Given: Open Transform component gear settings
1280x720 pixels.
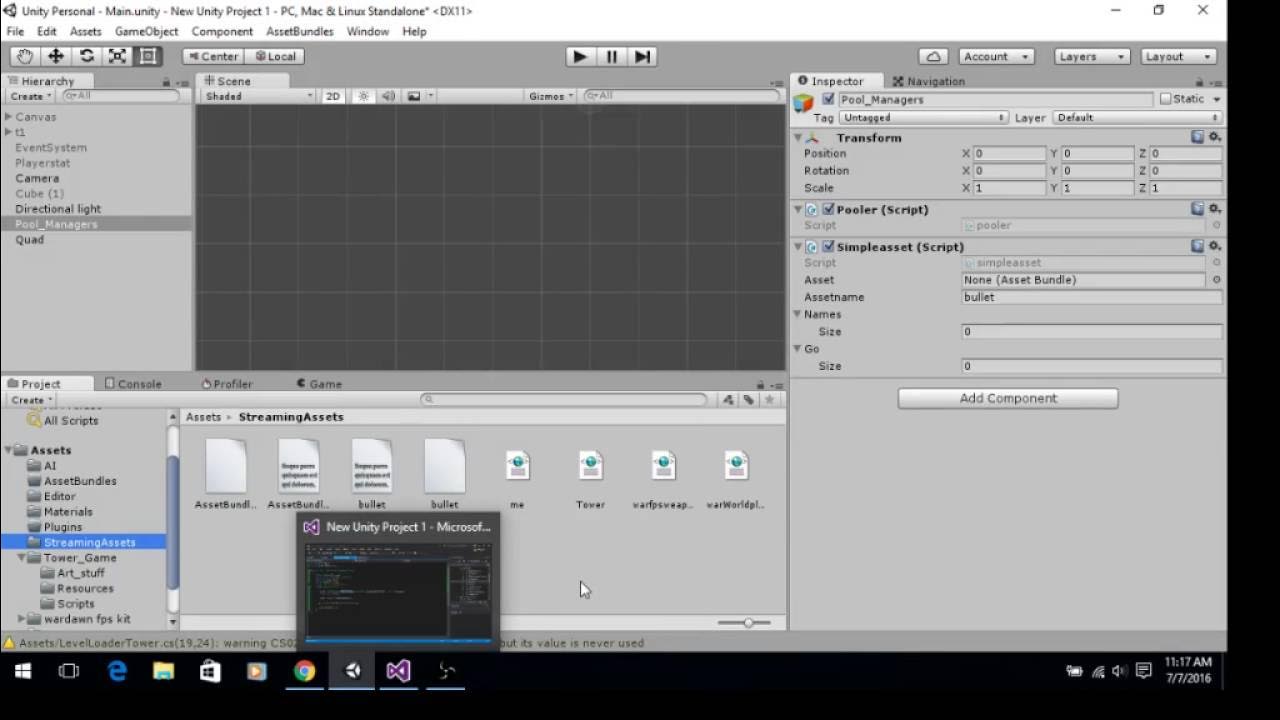Looking at the screenshot, I should pos(1214,137).
